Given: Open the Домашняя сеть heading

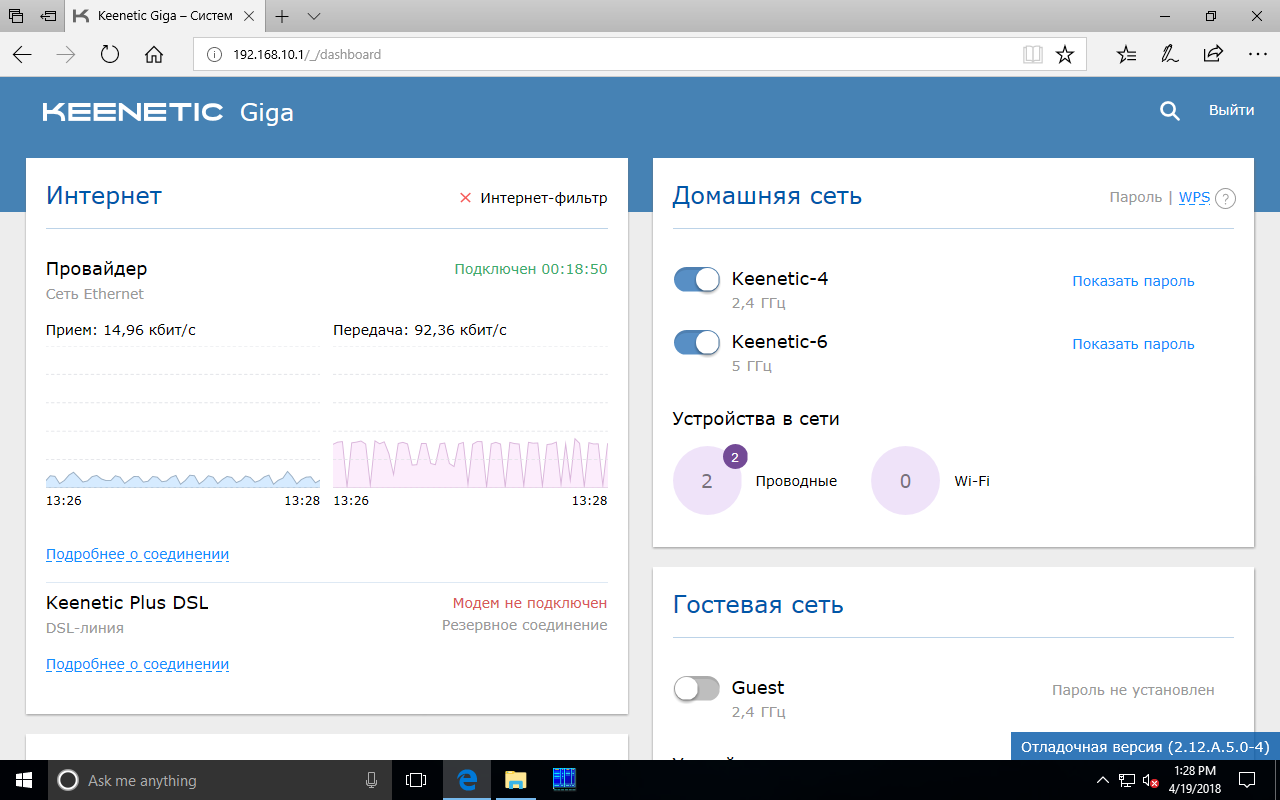Looking at the screenshot, I should click(x=767, y=196).
